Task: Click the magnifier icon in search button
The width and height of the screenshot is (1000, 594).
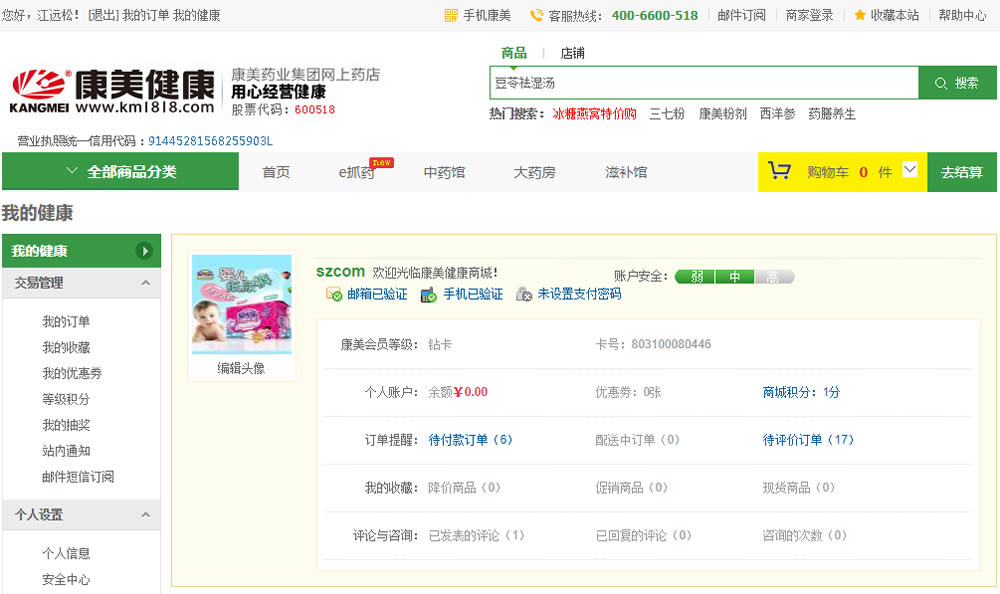Action: tap(941, 83)
